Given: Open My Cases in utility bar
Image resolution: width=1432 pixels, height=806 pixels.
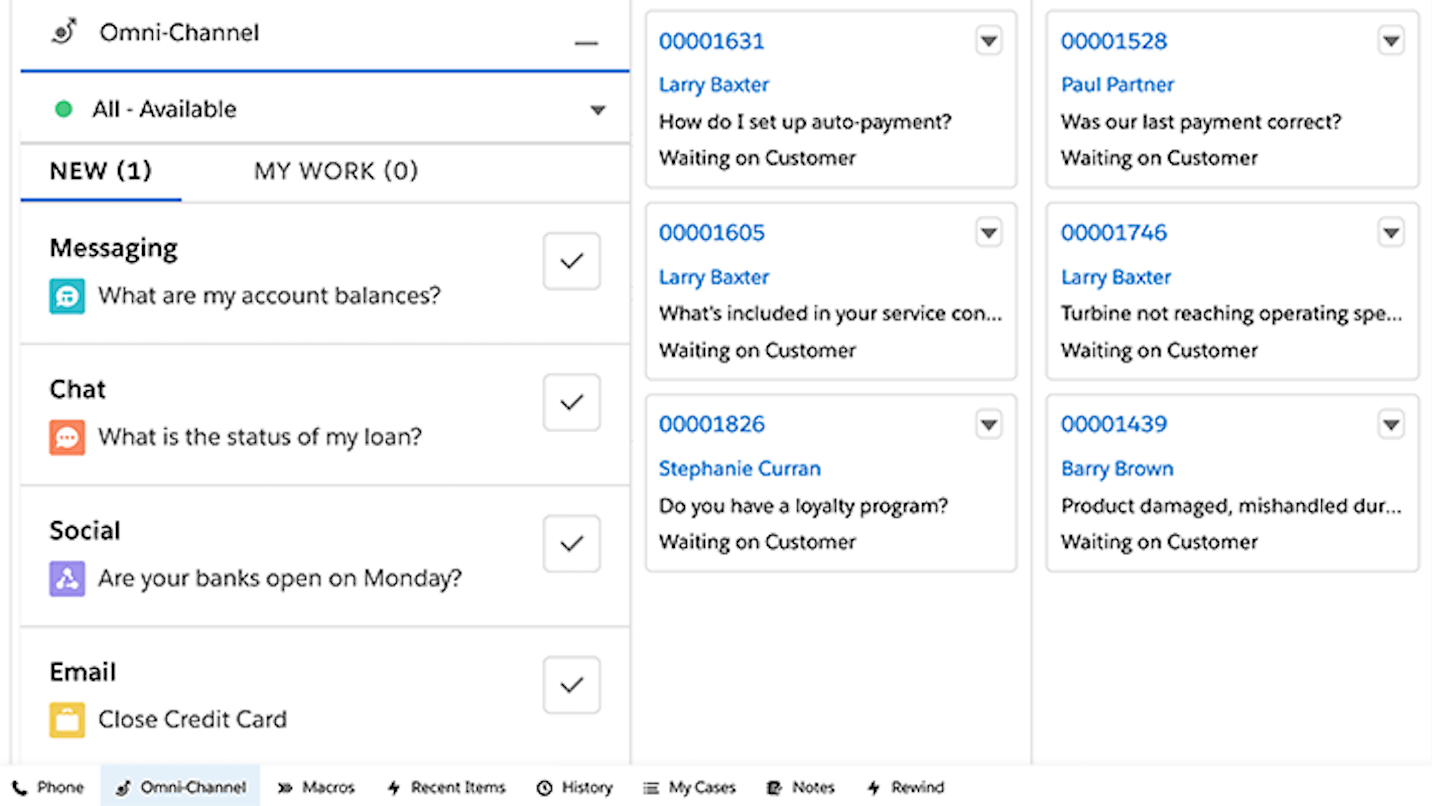Looking at the screenshot, I should [690, 787].
